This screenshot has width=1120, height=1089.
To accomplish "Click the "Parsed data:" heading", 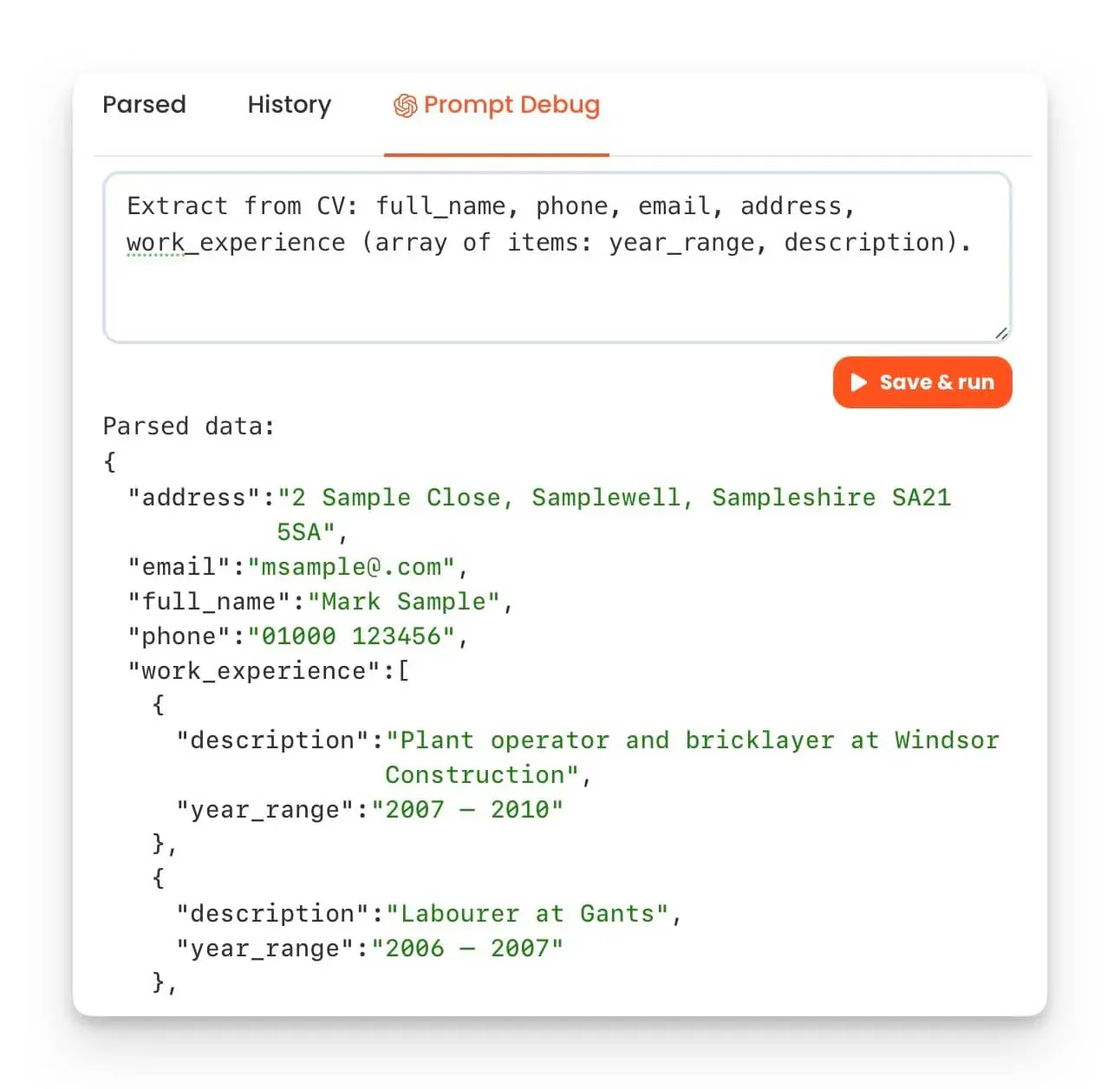I will tap(188, 426).
